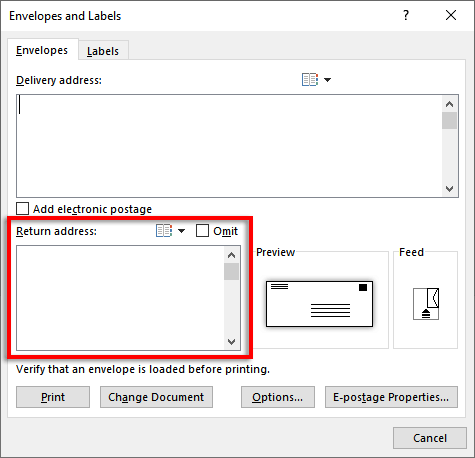Open address book icon for Delivery address

[x=310, y=80]
